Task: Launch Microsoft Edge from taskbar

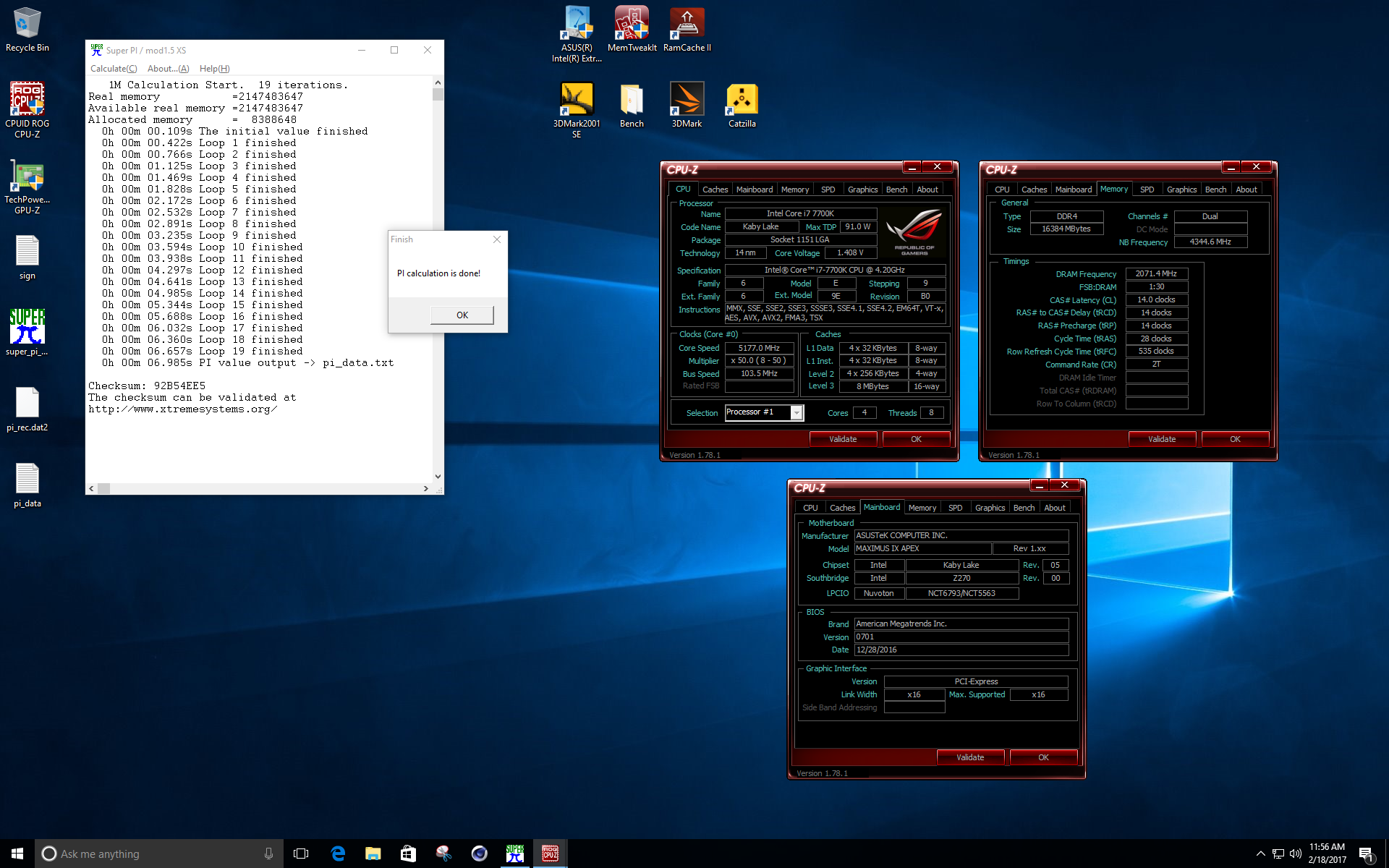Action: click(x=338, y=854)
